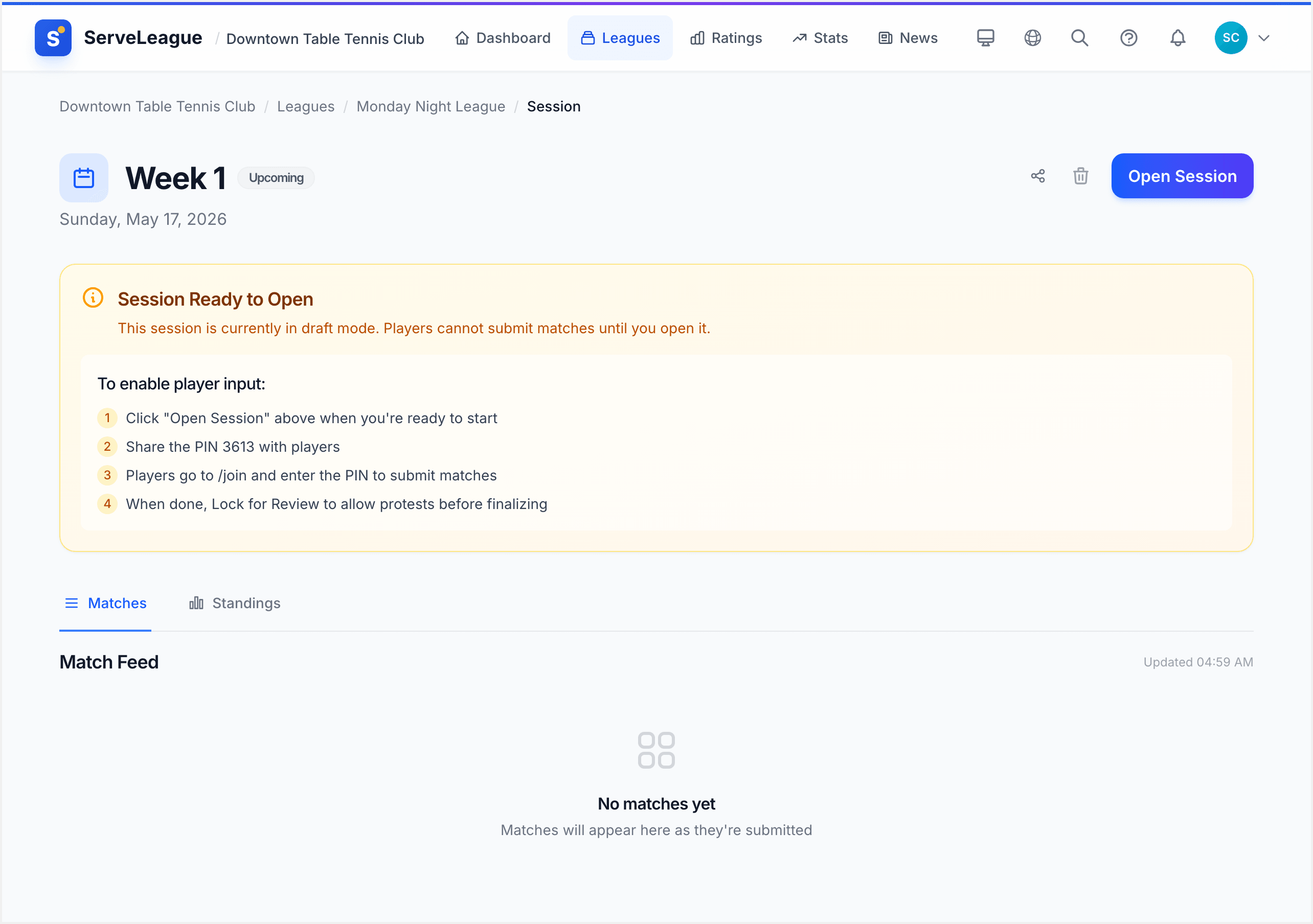Image resolution: width=1313 pixels, height=924 pixels.
Task: Click the help question mark icon
Action: 1128,38
